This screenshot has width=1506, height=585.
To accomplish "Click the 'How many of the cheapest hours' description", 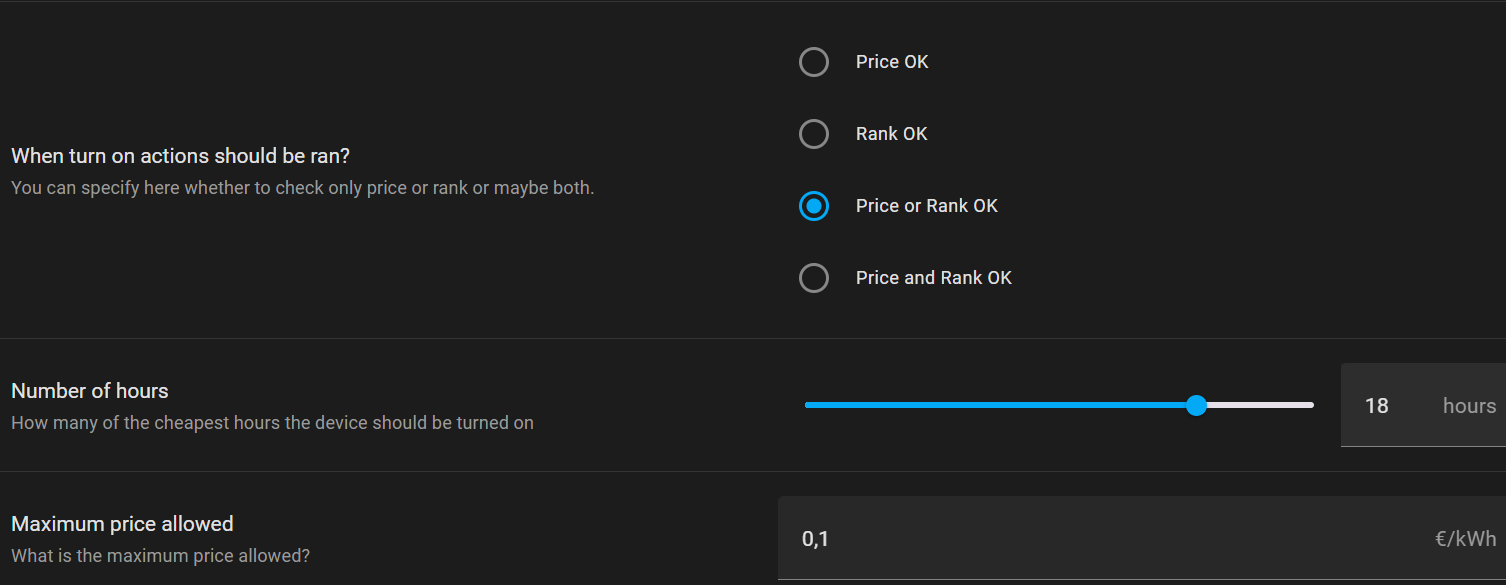I will click(272, 423).
